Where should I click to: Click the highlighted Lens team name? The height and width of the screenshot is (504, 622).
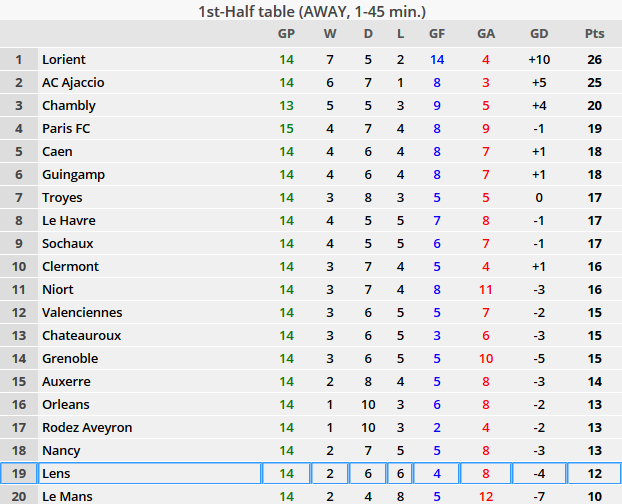(56, 473)
